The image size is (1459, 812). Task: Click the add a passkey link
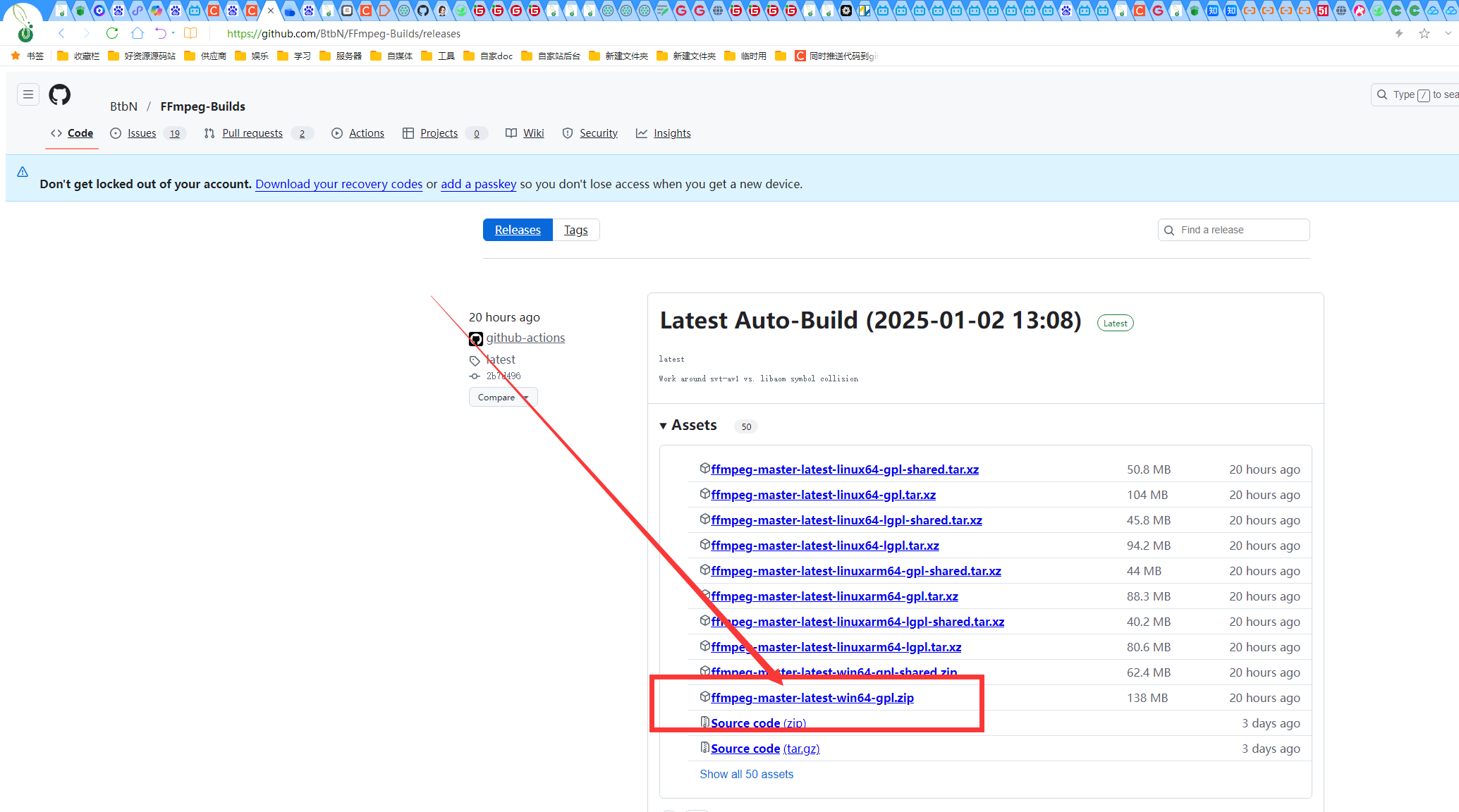click(478, 184)
